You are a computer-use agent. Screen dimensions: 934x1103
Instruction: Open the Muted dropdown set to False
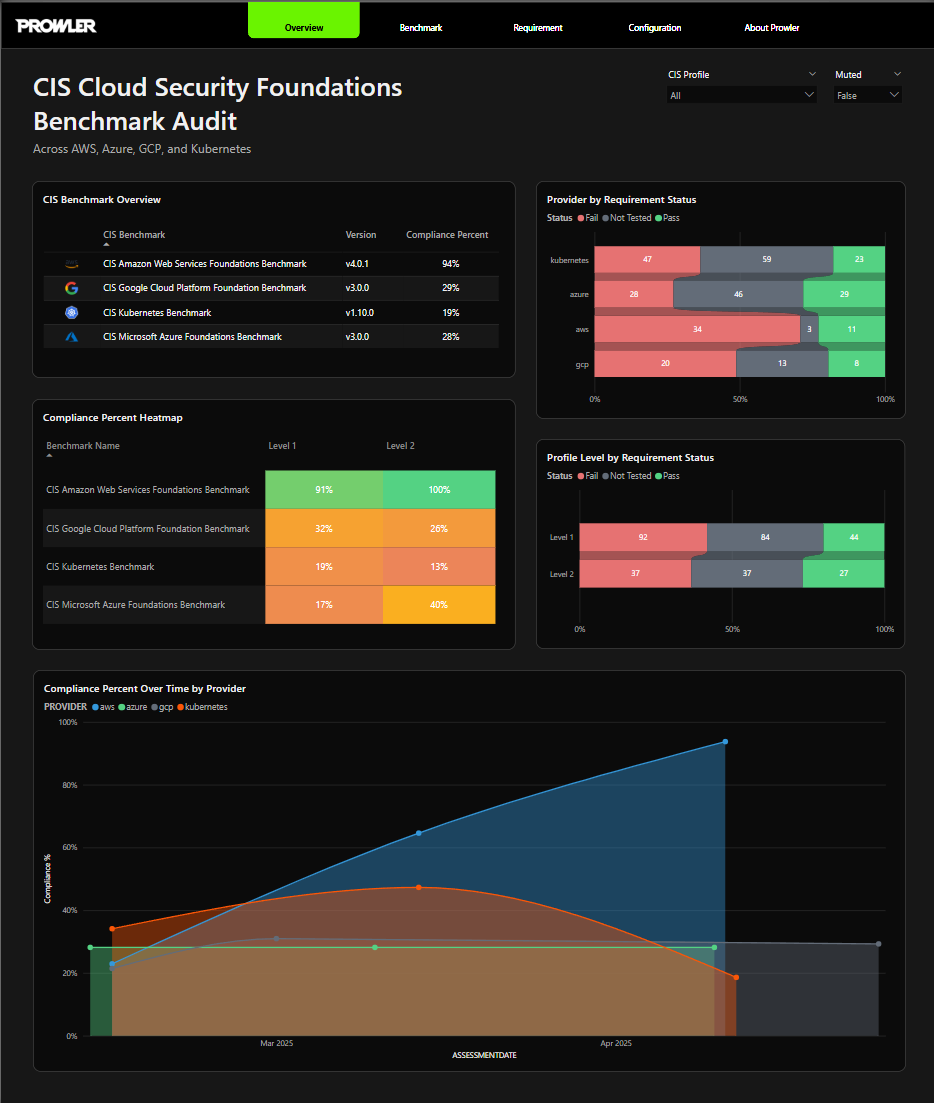click(867, 95)
